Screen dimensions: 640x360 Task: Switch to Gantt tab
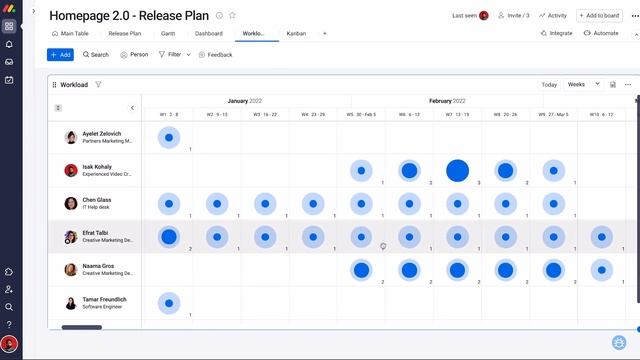pyautogui.click(x=168, y=33)
